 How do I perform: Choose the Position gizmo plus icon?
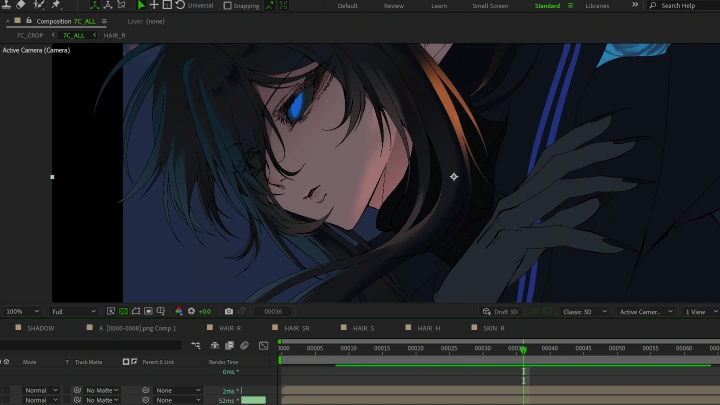pyautogui.click(x=154, y=5)
